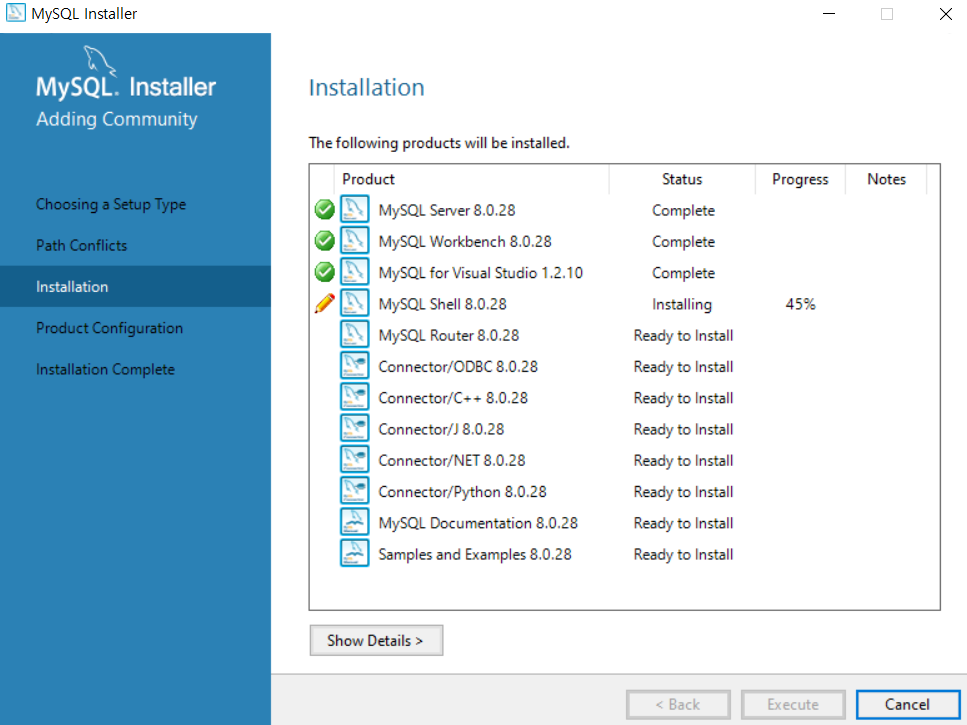Image resolution: width=967 pixels, height=725 pixels.
Task: Click the Connector/J 8.0.28 product icon
Action: pos(355,428)
